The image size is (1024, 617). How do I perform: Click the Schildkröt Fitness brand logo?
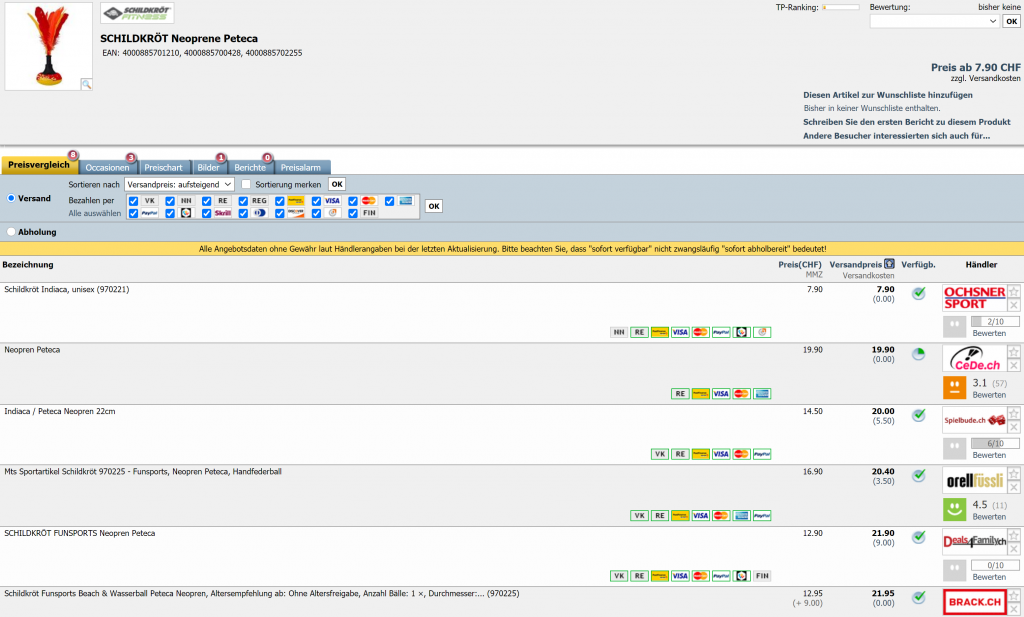click(137, 13)
